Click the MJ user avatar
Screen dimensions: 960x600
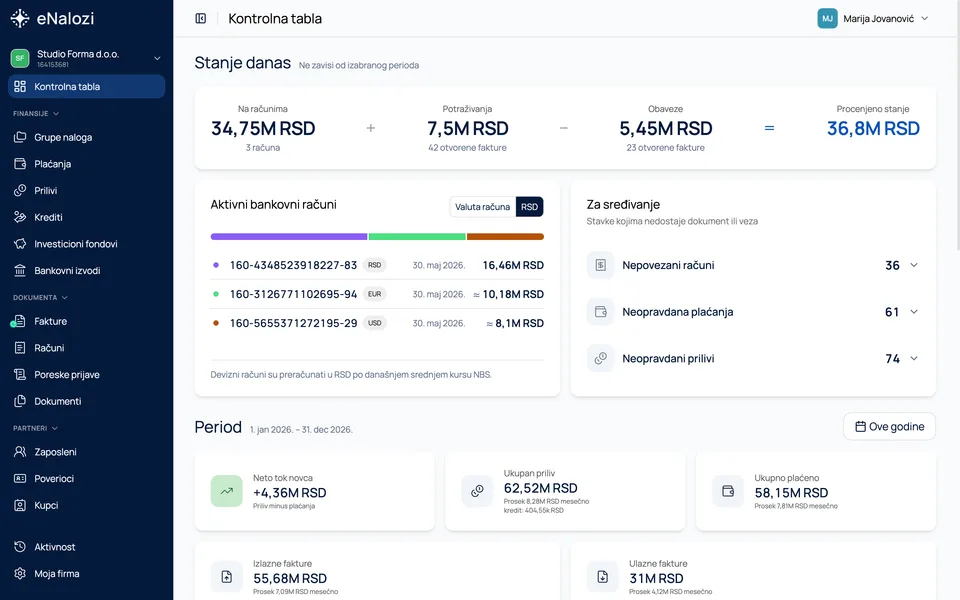[827, 18]
